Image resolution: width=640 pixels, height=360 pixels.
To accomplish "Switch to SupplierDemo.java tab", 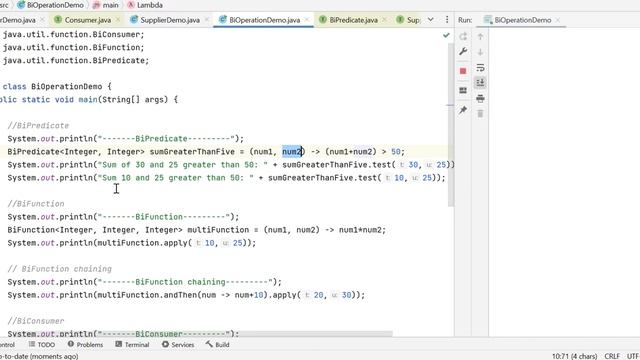I will click(x=170, y=20).
